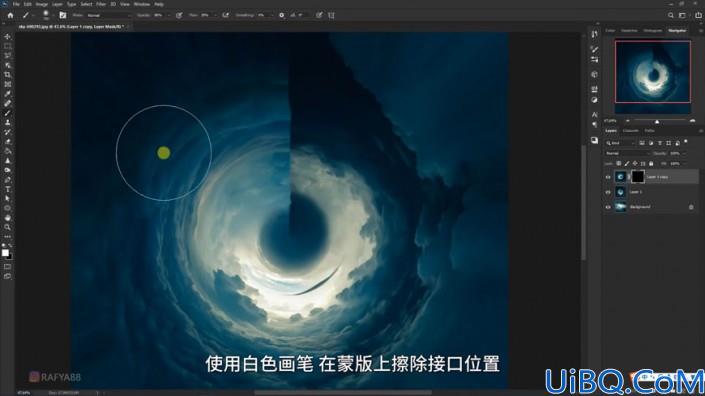Open the Flow value dropdown
The width and height of the screenshot is (705, 396).
(x=214, y=15)
